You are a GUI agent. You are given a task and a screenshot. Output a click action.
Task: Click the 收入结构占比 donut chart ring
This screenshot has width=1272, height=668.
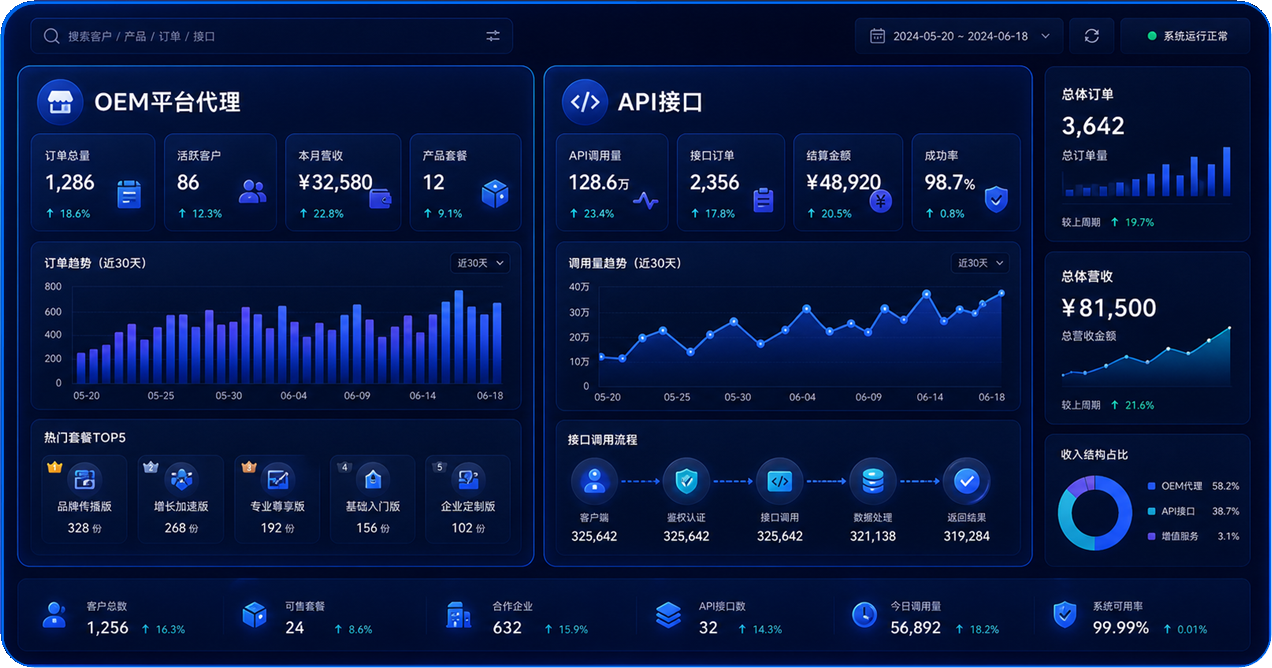pos(1093,513)
